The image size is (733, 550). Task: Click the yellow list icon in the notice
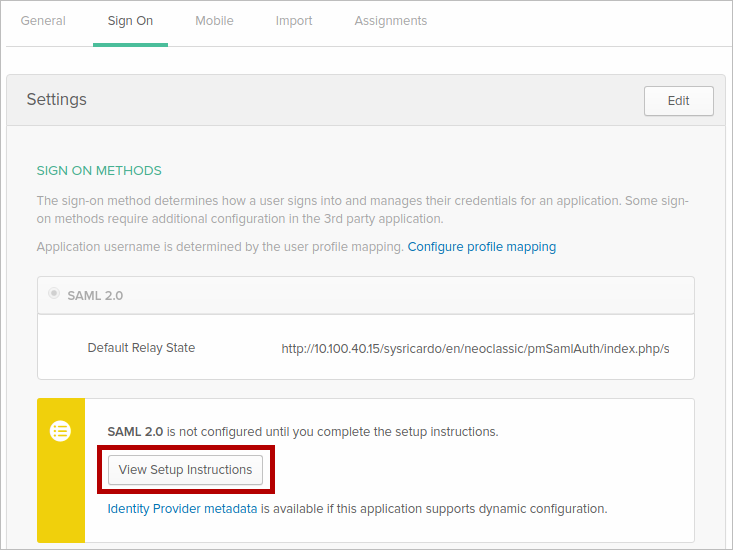[x=61, y=431]
